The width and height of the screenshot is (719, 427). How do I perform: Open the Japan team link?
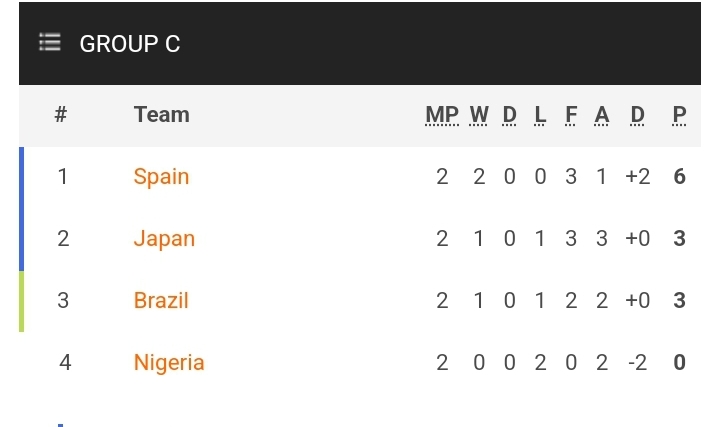coord(164,239)
